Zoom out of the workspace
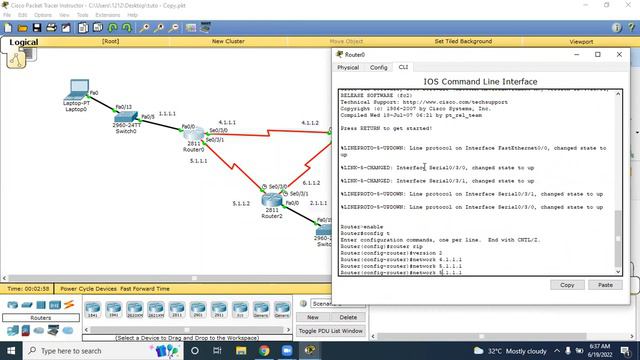Image resolution: width=640 pixels, height=360 pixels. coord(173,28)
